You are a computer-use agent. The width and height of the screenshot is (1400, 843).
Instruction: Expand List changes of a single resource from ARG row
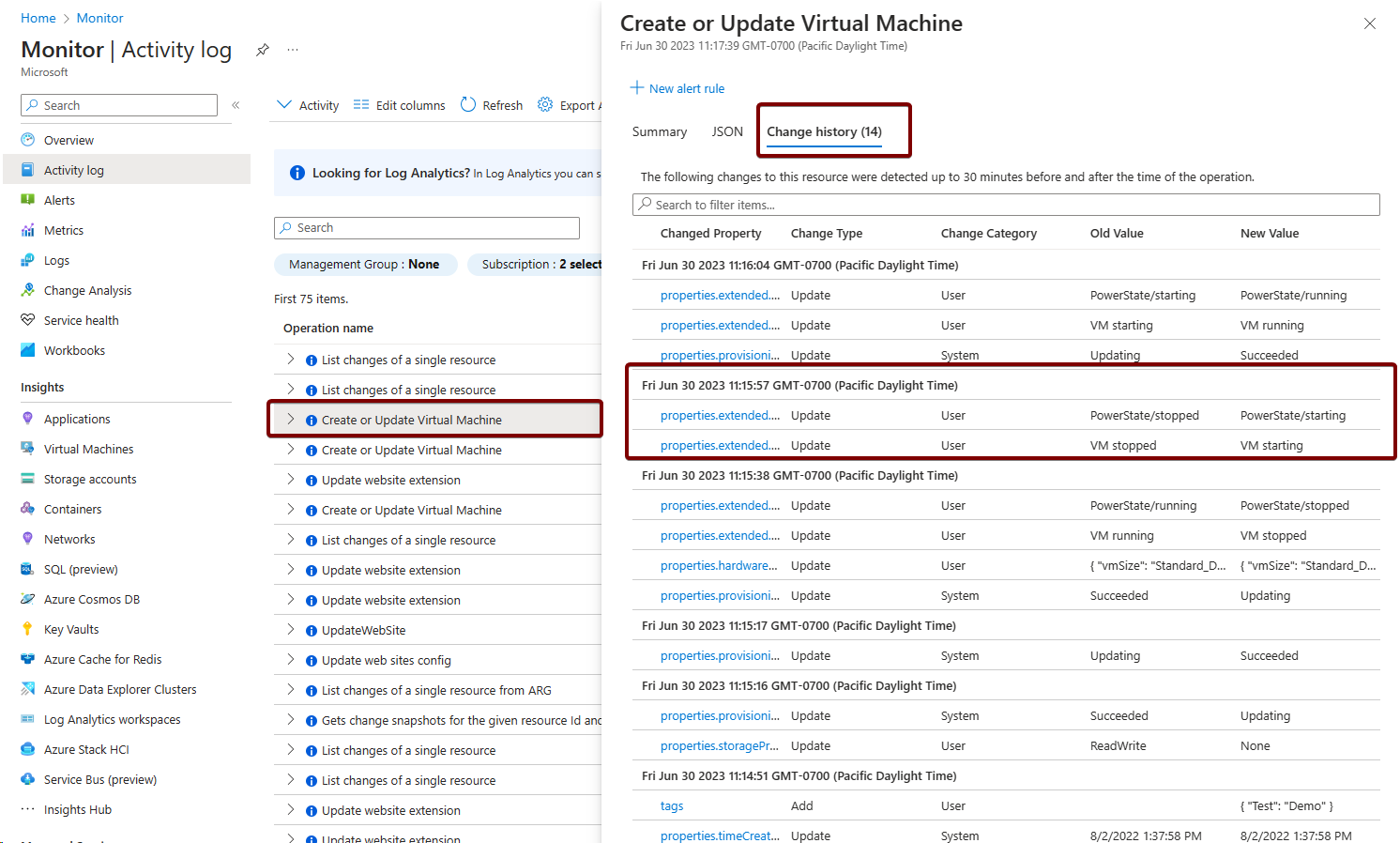coord(291,690)
